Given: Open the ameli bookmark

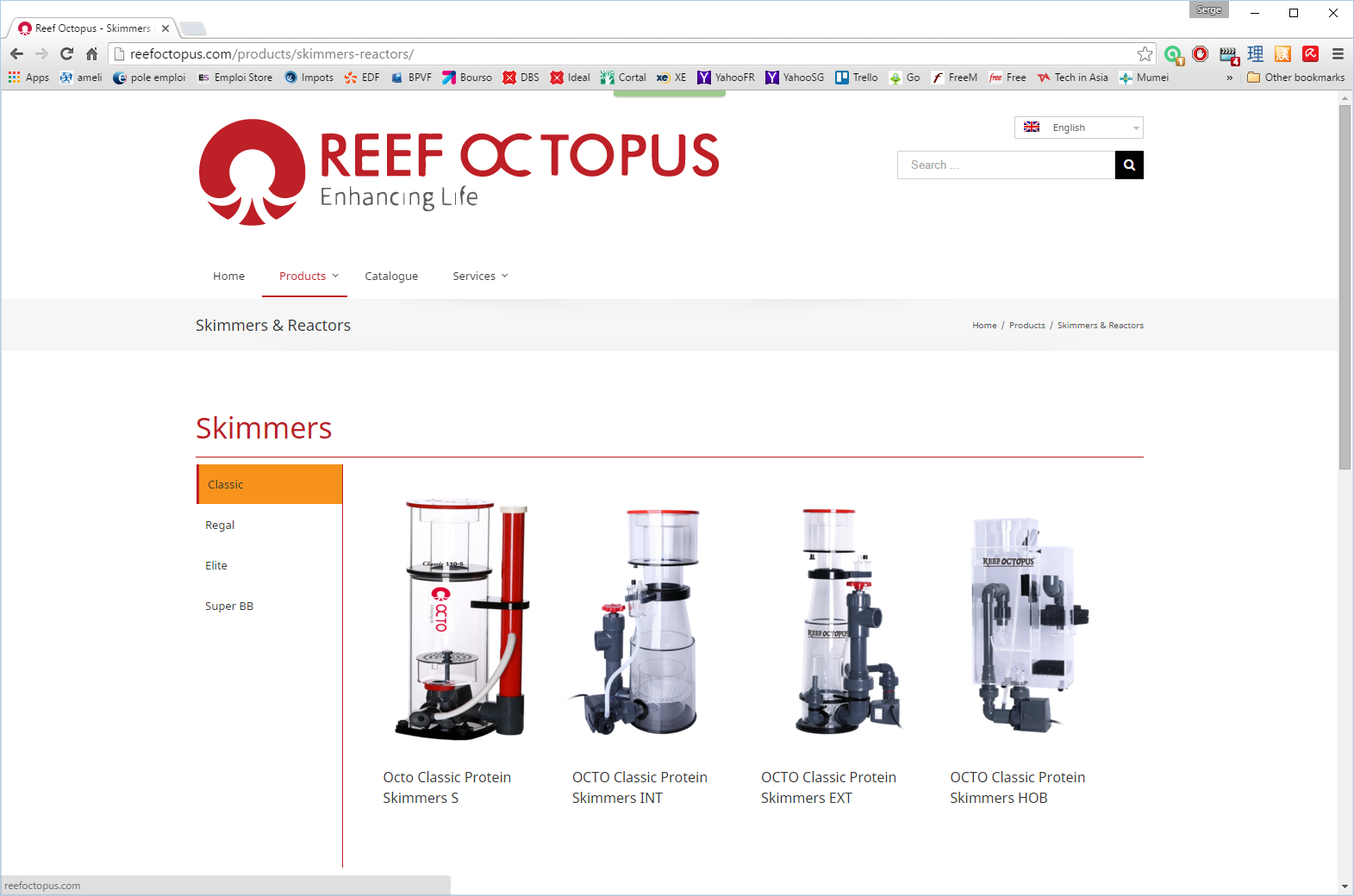Looking at the screenshot, I should click(x=81, y=78).
